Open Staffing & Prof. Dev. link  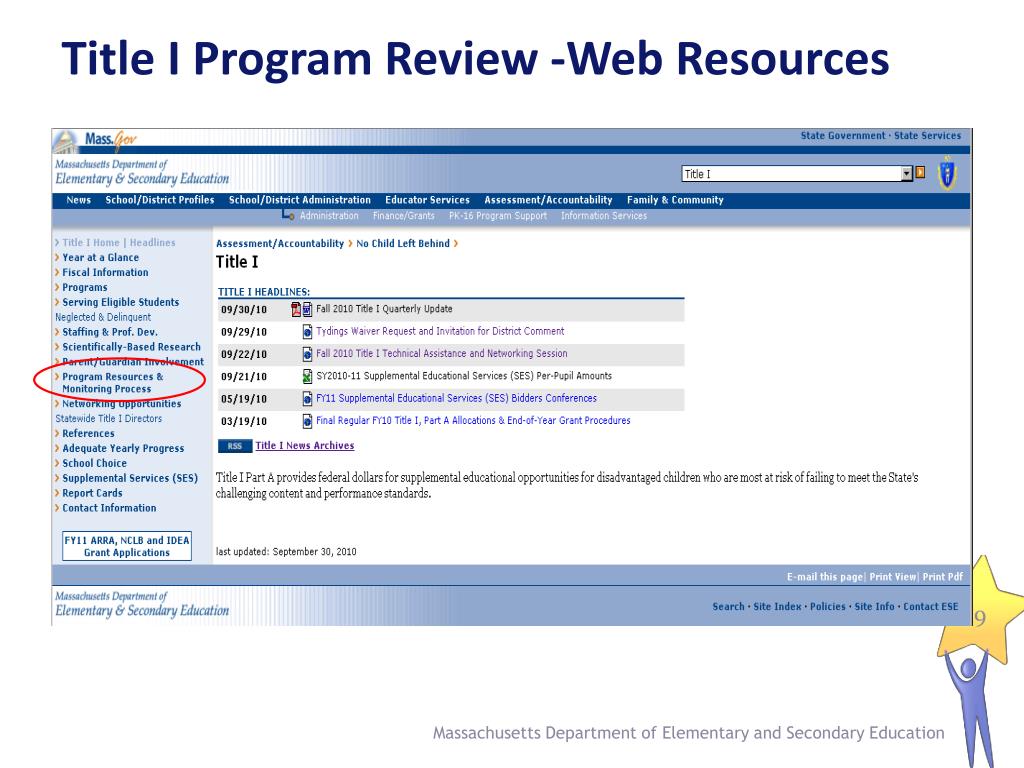[110, 332]
